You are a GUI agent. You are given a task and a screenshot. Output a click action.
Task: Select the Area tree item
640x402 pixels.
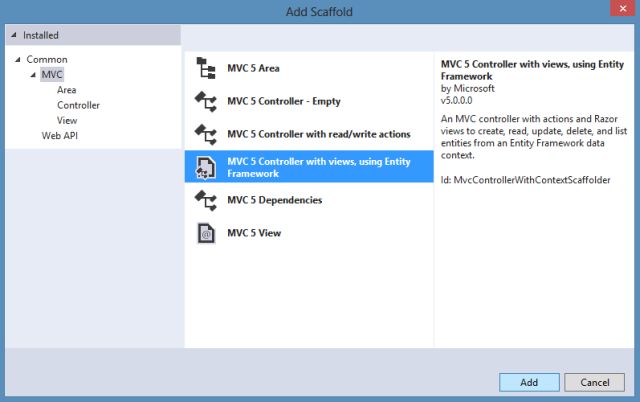[67, 90]
